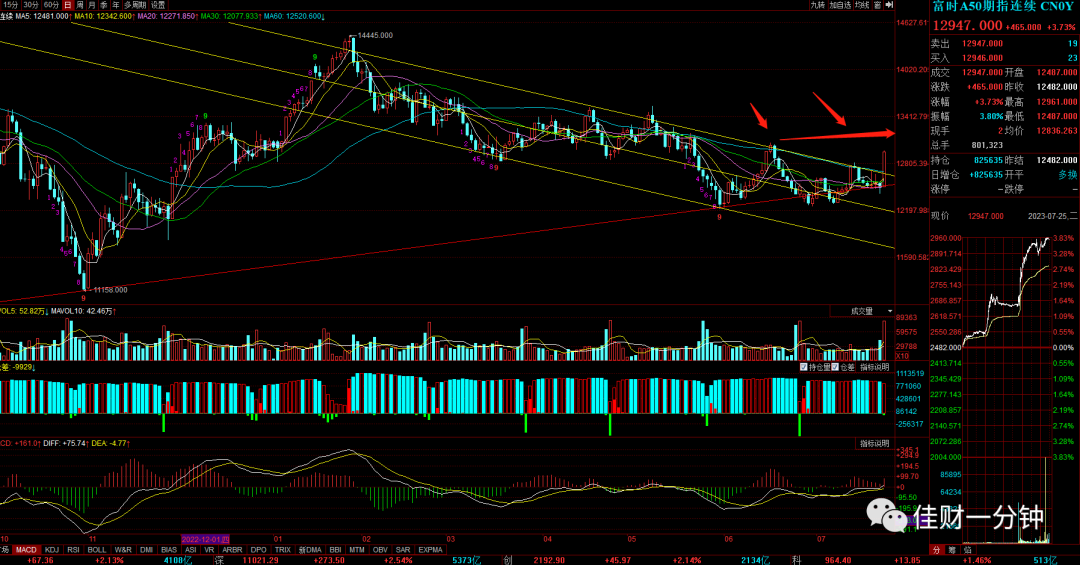The height and width of the screenshot is (565, 1080).
Task: Select the ASI indicator tab
Action: tap(191, 550)
